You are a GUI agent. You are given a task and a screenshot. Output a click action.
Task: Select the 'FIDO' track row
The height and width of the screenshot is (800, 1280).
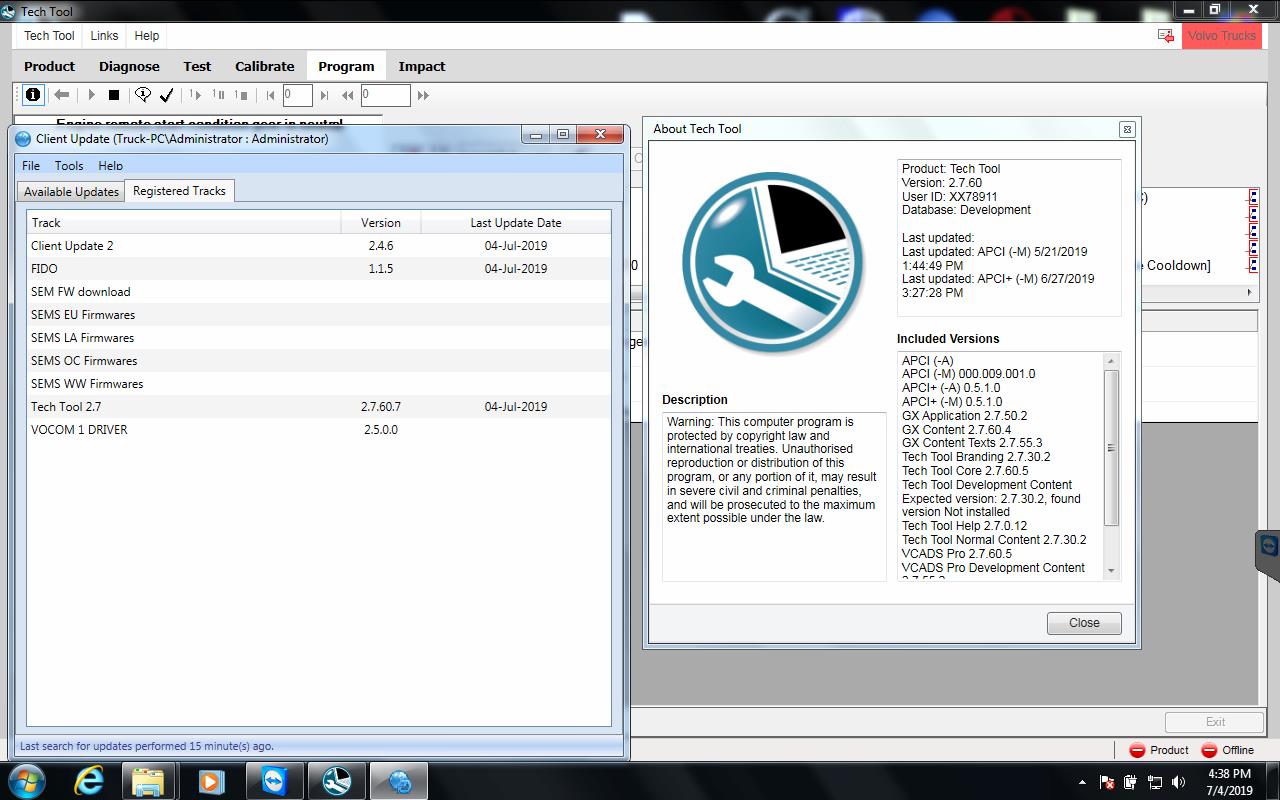point(319,269)
